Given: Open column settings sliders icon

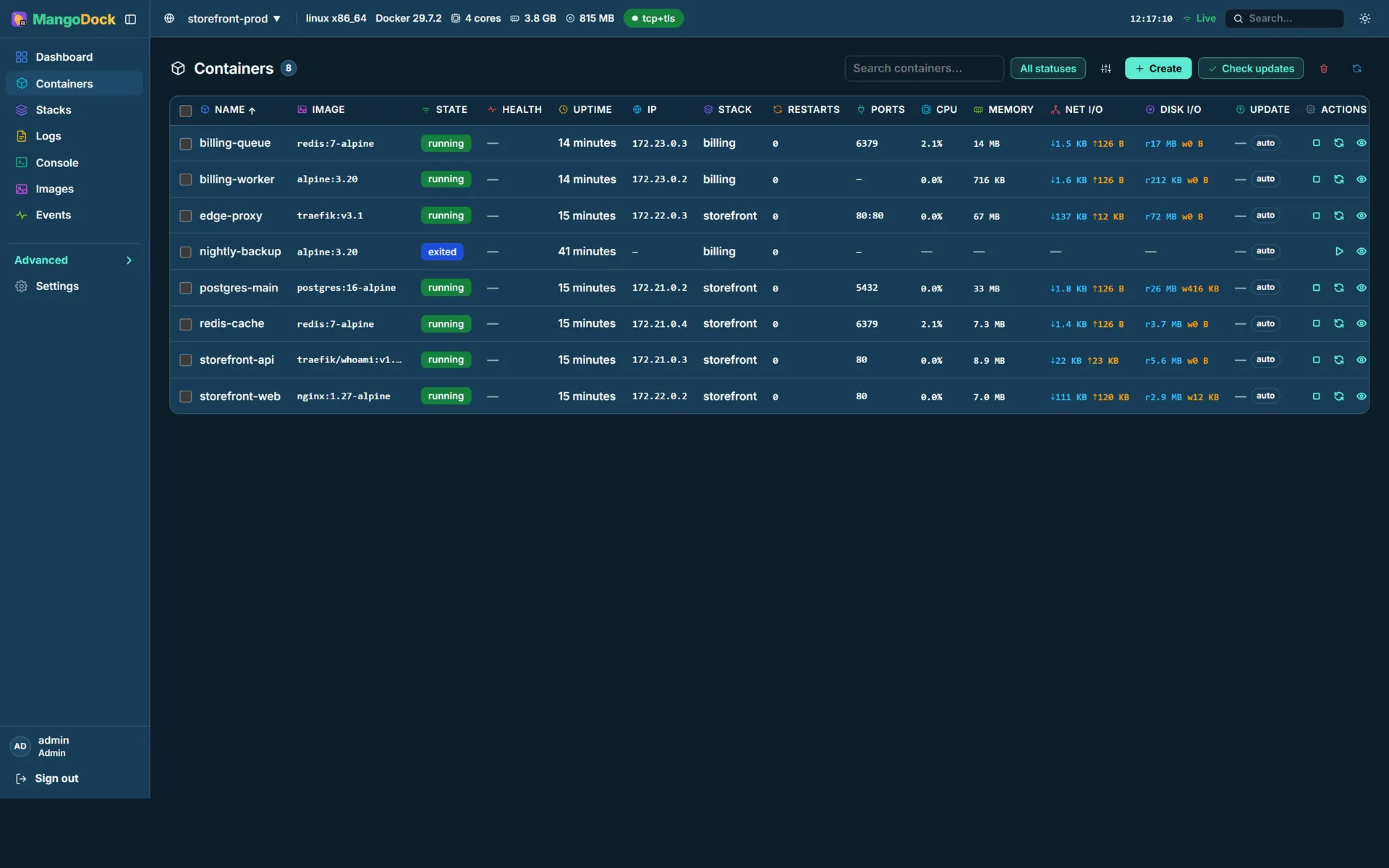Looking at the screenshot, I should point(1105,69).
